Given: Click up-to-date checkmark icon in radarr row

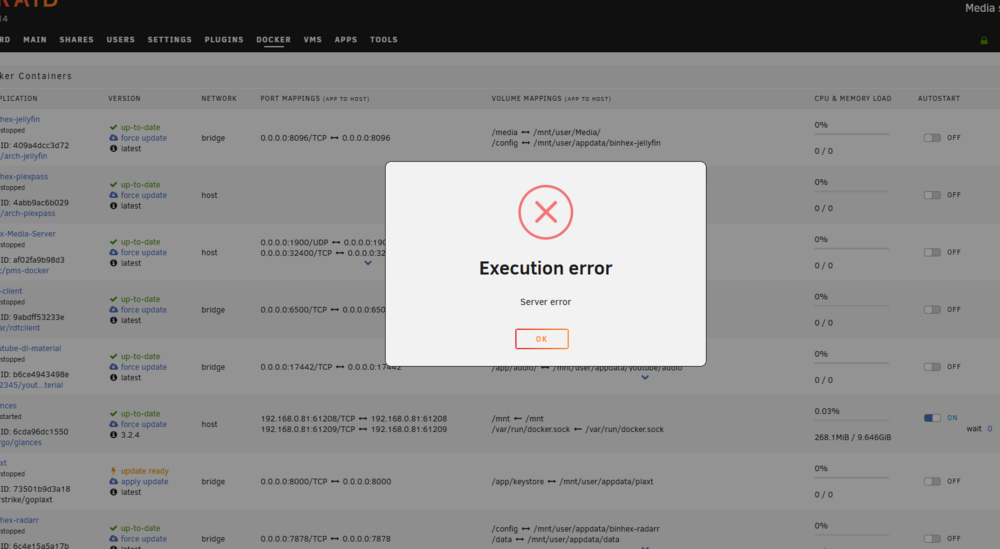Looking at the screenshot, I should [x=114, y=529].
